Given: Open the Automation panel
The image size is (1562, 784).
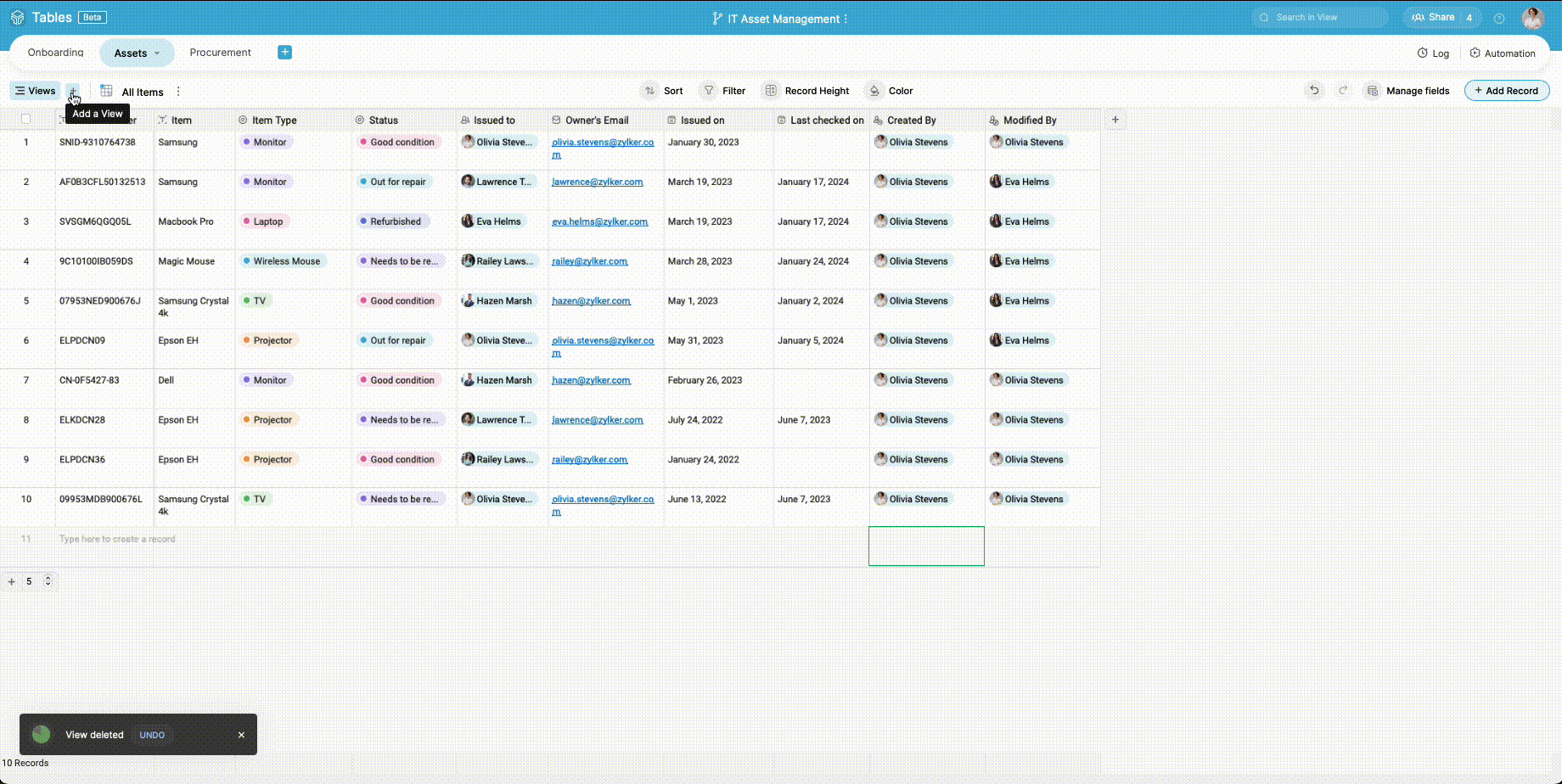Looking at the screenshot, I should point(1503,53).
